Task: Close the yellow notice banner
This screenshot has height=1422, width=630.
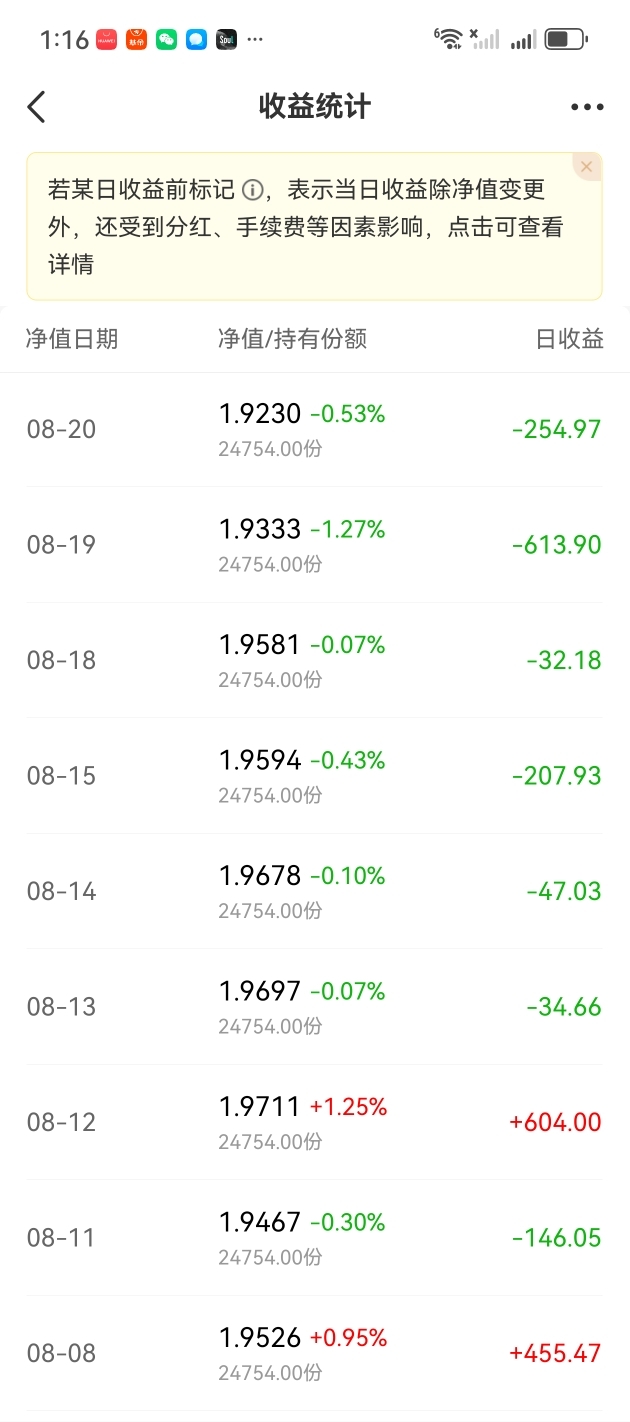Action: pos(587,167)
